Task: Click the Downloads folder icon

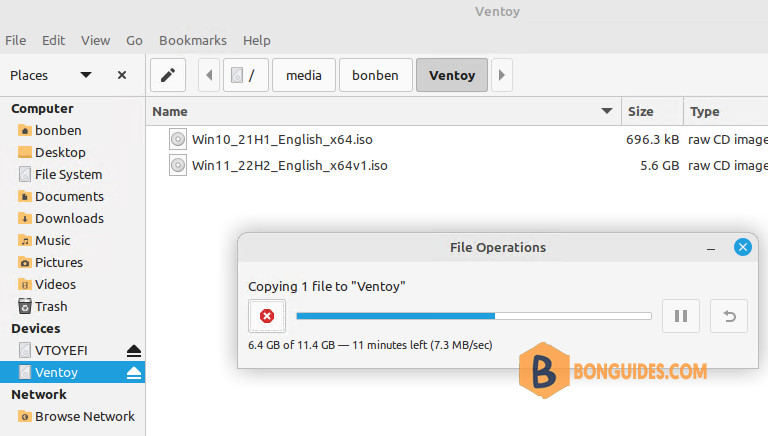Action: [x=24, y=218]
